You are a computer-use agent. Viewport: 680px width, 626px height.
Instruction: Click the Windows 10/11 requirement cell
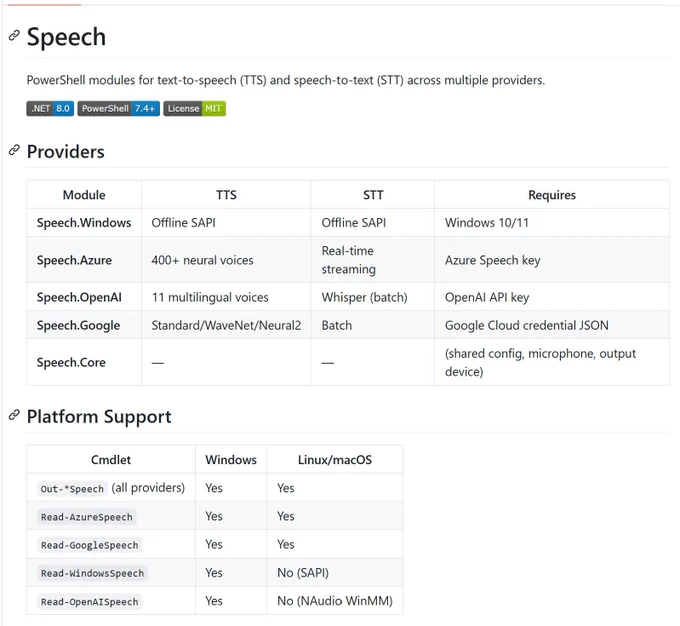(552, 223)
